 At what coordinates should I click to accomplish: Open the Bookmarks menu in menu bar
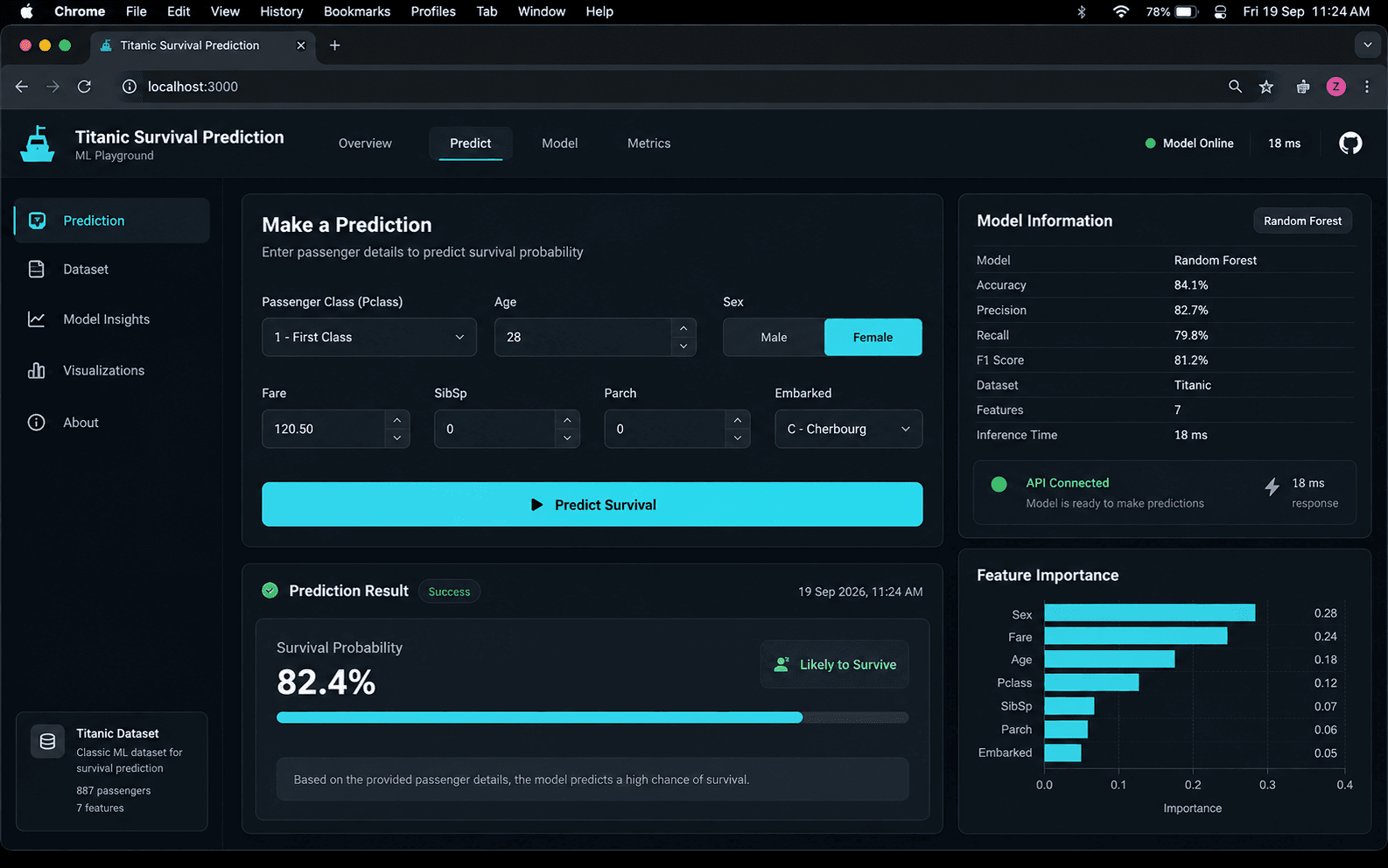[x=357, y=11]
